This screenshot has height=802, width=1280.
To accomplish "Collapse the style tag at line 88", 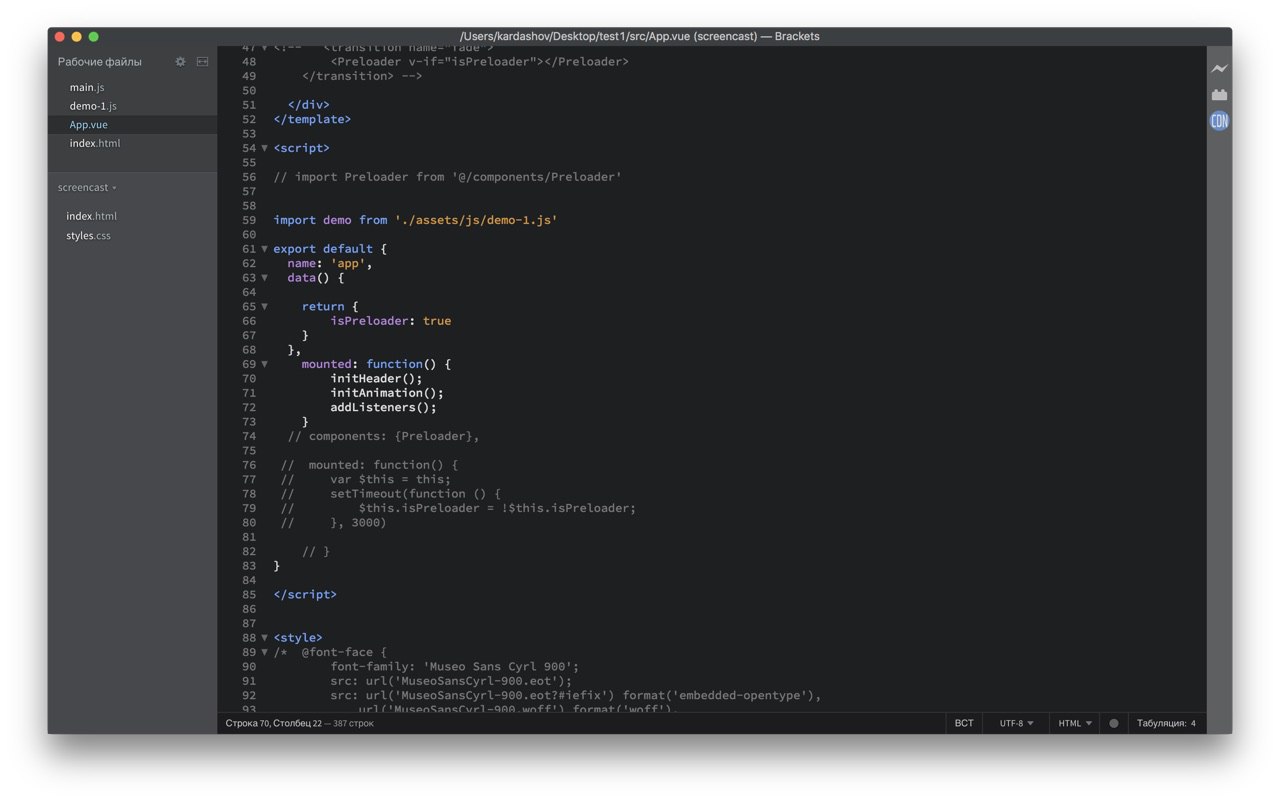I will tap(264, 638).
